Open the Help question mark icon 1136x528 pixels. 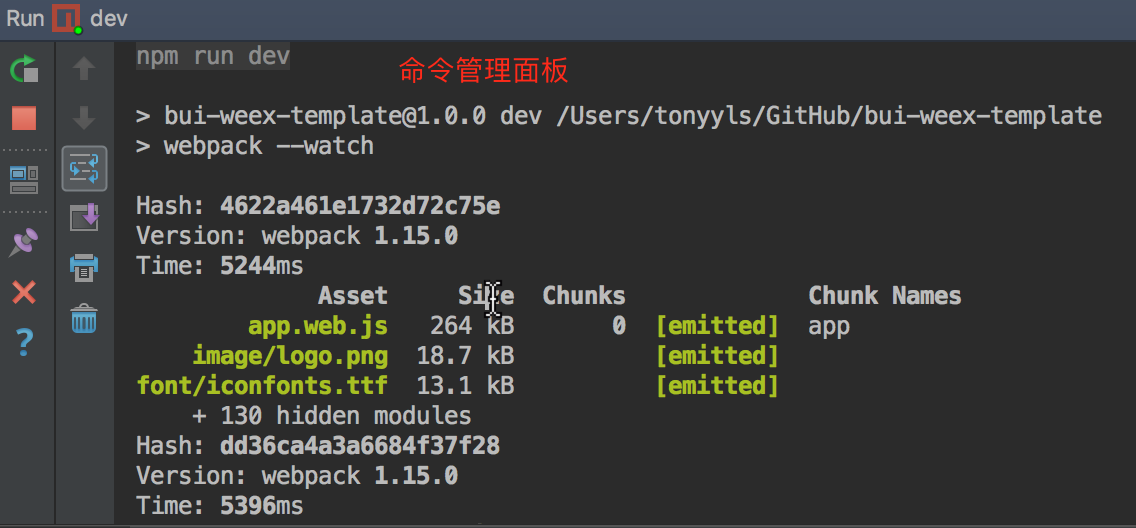(x=23, y=344)
